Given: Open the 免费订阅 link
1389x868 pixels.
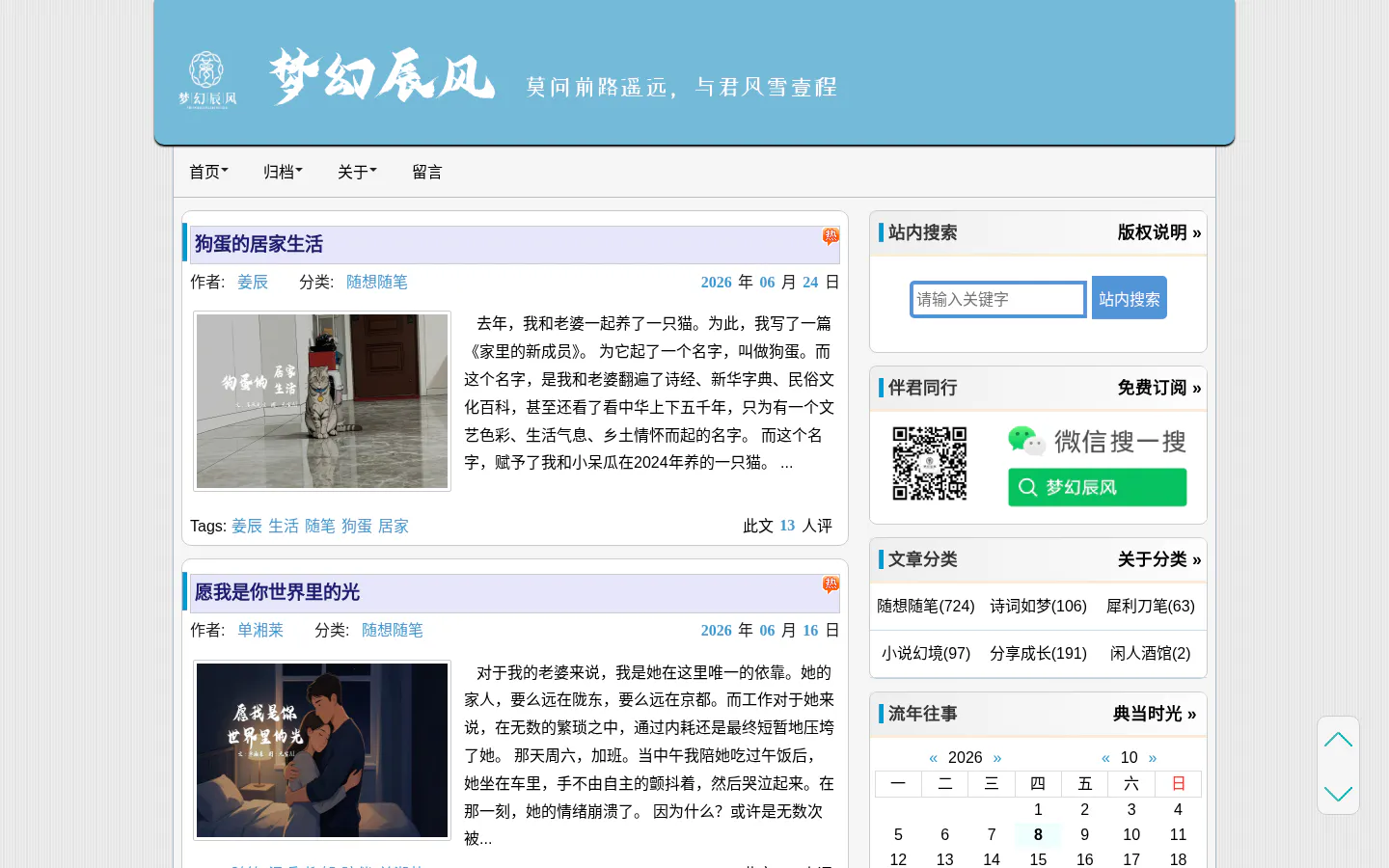Looking at the screenshot, I should (1159, 388).
